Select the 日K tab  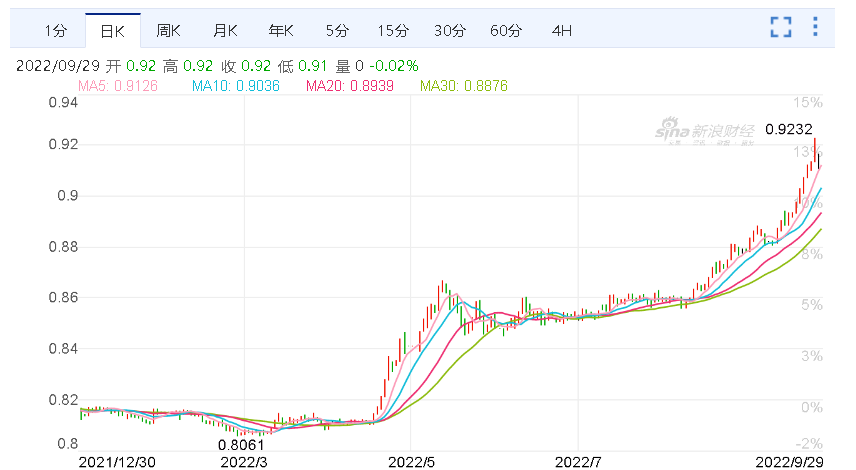113,31
